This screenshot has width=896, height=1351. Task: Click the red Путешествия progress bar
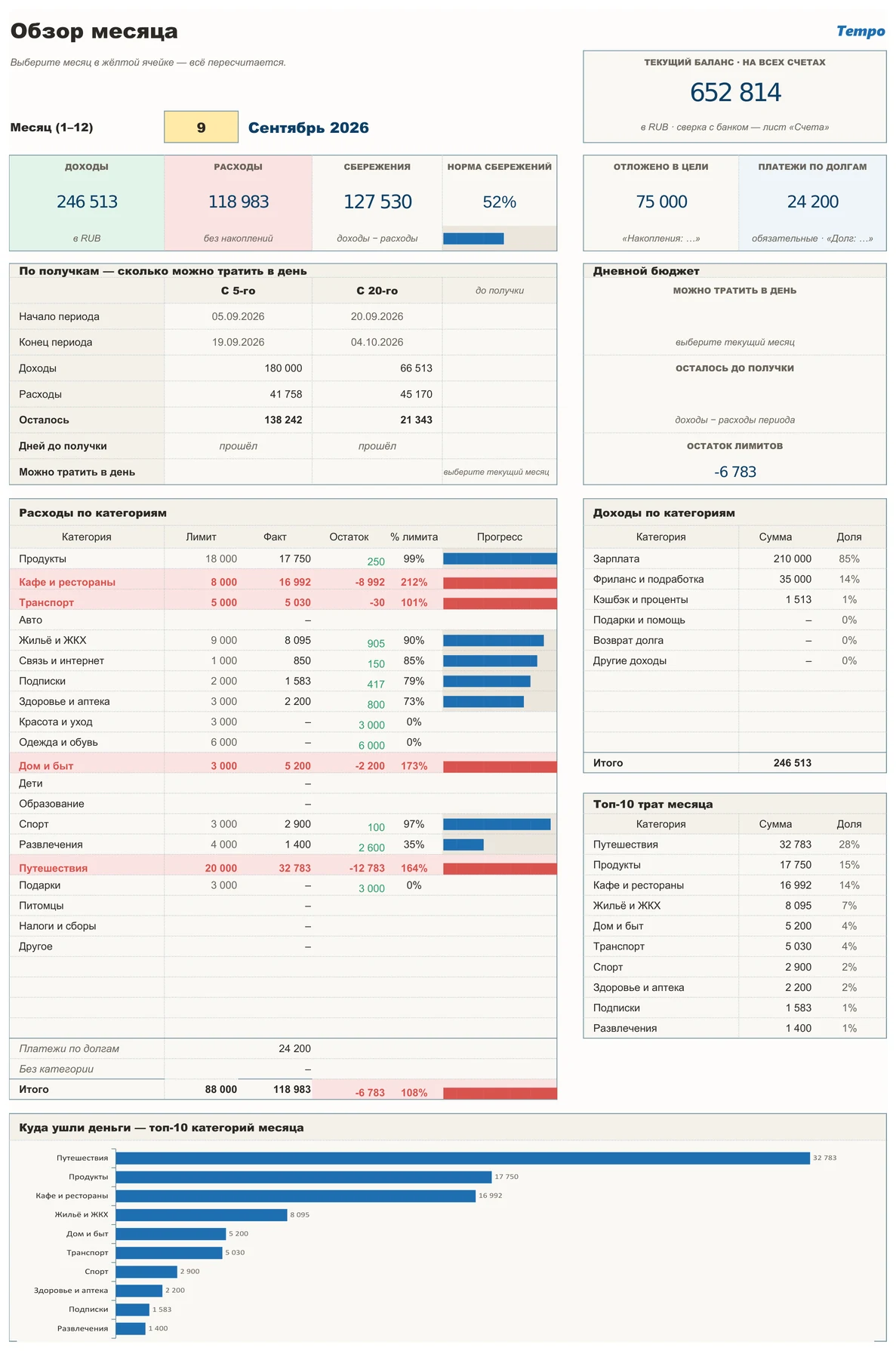500,868
